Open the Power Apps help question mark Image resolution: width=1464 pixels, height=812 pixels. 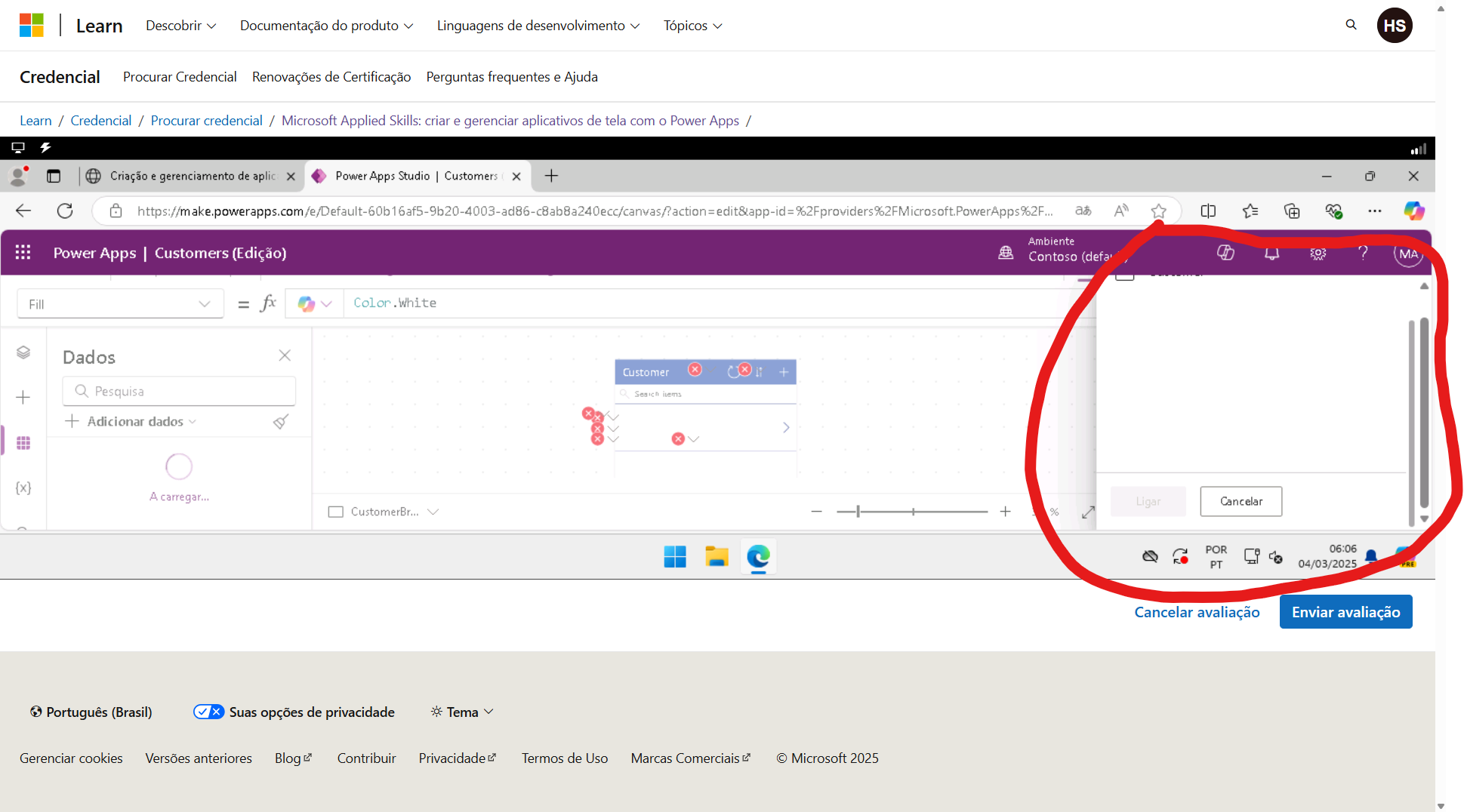click(1363, 253)
